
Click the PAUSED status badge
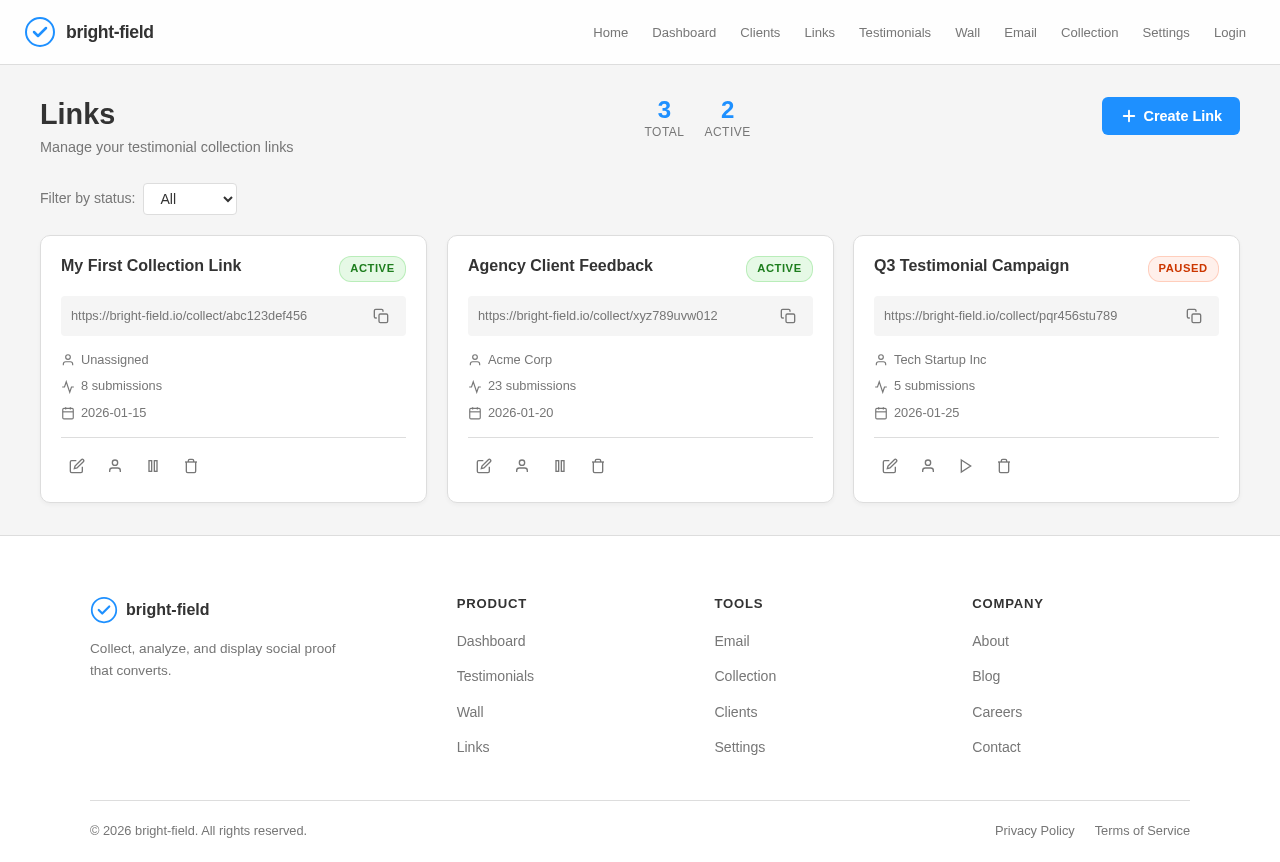[1183, 269]
